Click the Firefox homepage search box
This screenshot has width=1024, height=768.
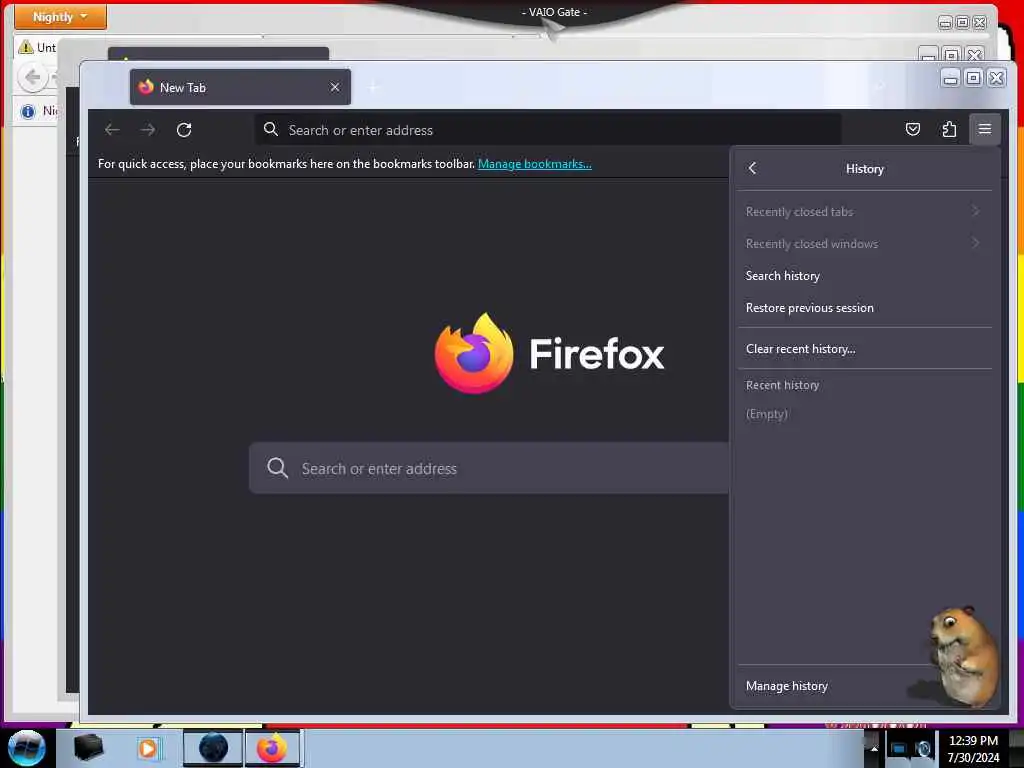pyautogui.click(x=488, y=468)
